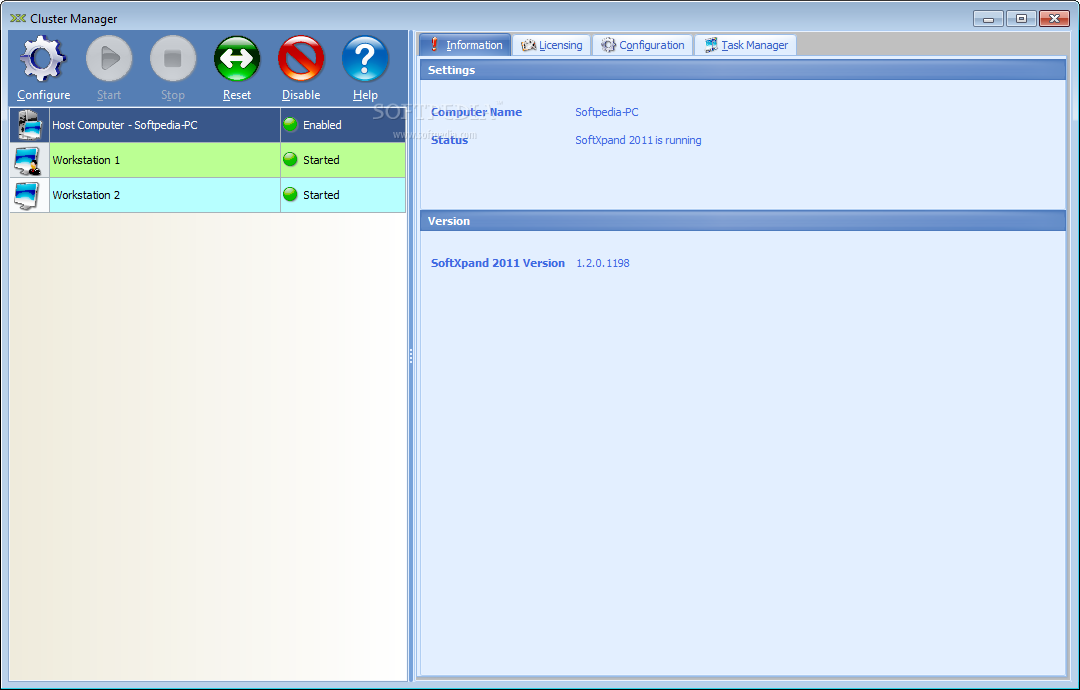Image resolution: width=1080 pixels, height=690 pixels.
Task: Click the Enabled status text
Action: tap(322, 125)
